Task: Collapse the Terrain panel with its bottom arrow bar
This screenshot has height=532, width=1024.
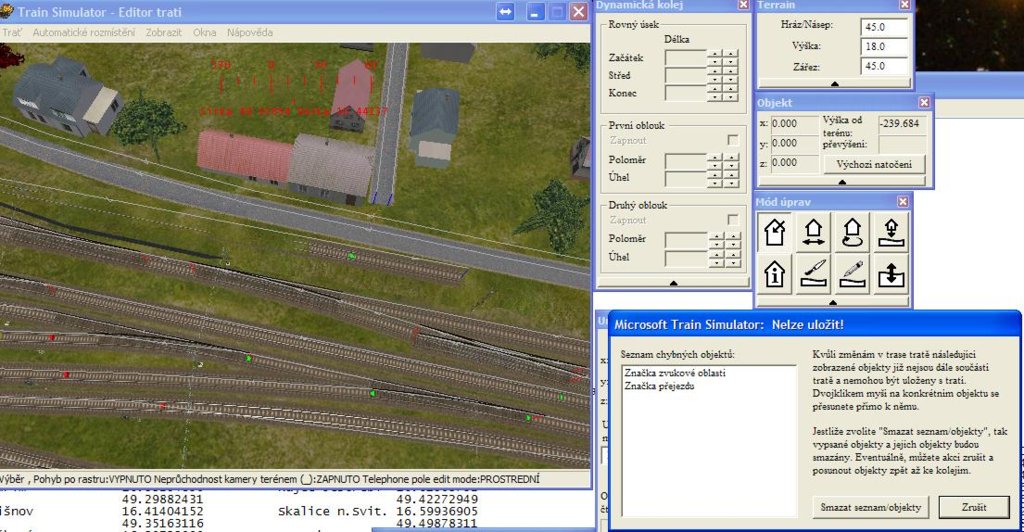Action: [835, 84]
